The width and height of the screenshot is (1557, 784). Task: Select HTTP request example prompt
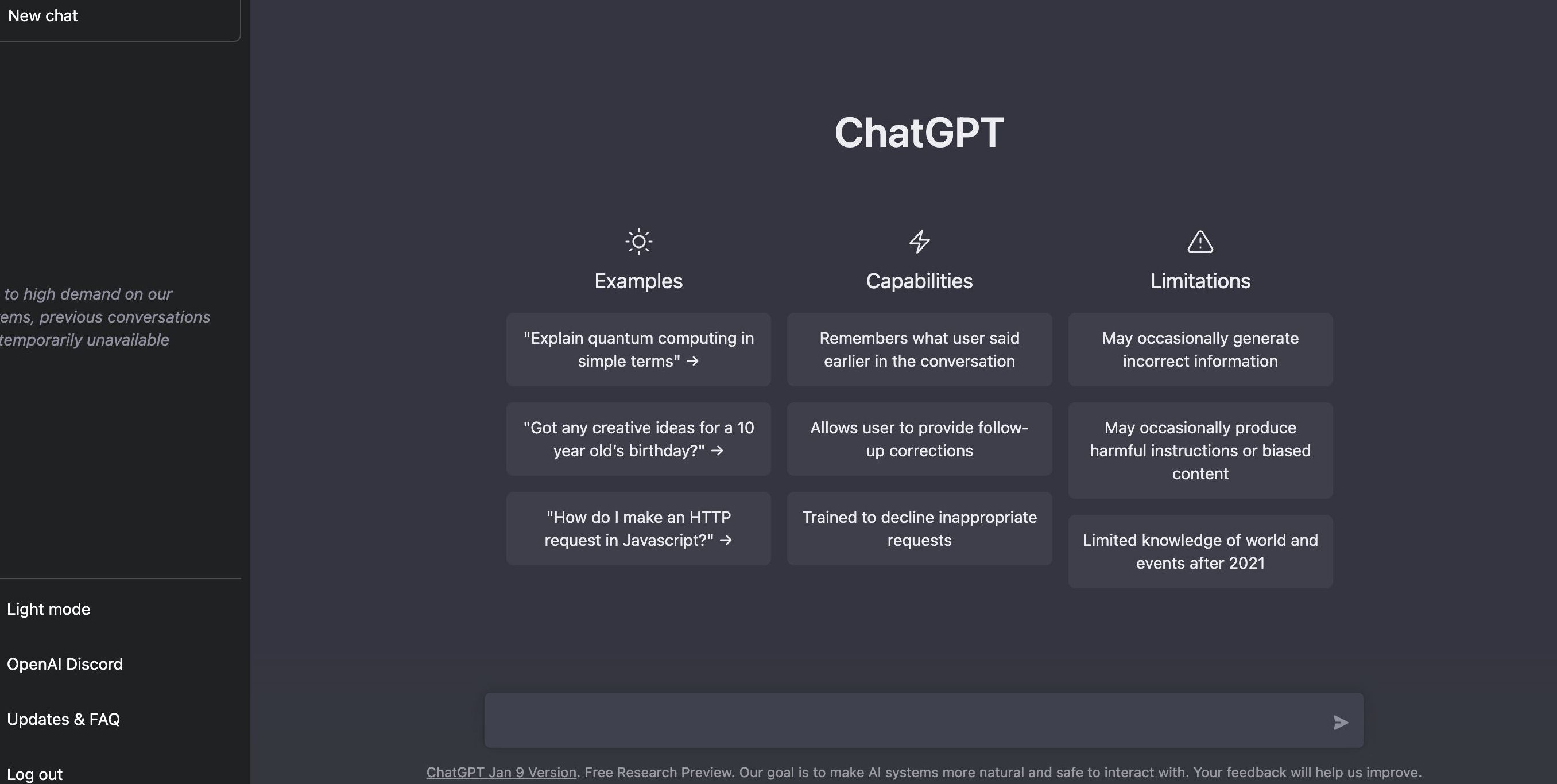click(x=638, y=528)
